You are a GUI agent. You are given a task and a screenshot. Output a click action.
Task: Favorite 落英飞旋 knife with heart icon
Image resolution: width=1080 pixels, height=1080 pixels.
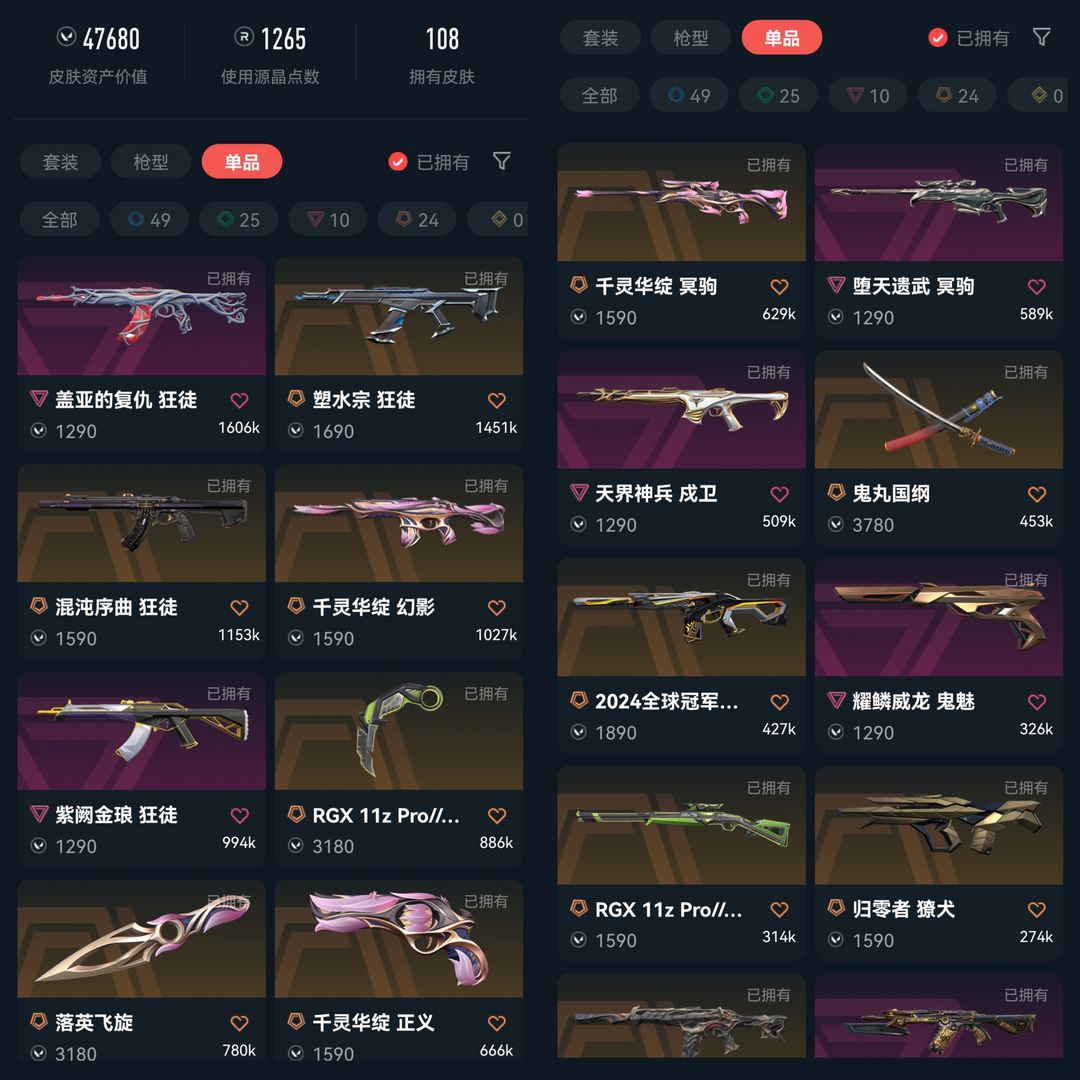click(239, 1023)
